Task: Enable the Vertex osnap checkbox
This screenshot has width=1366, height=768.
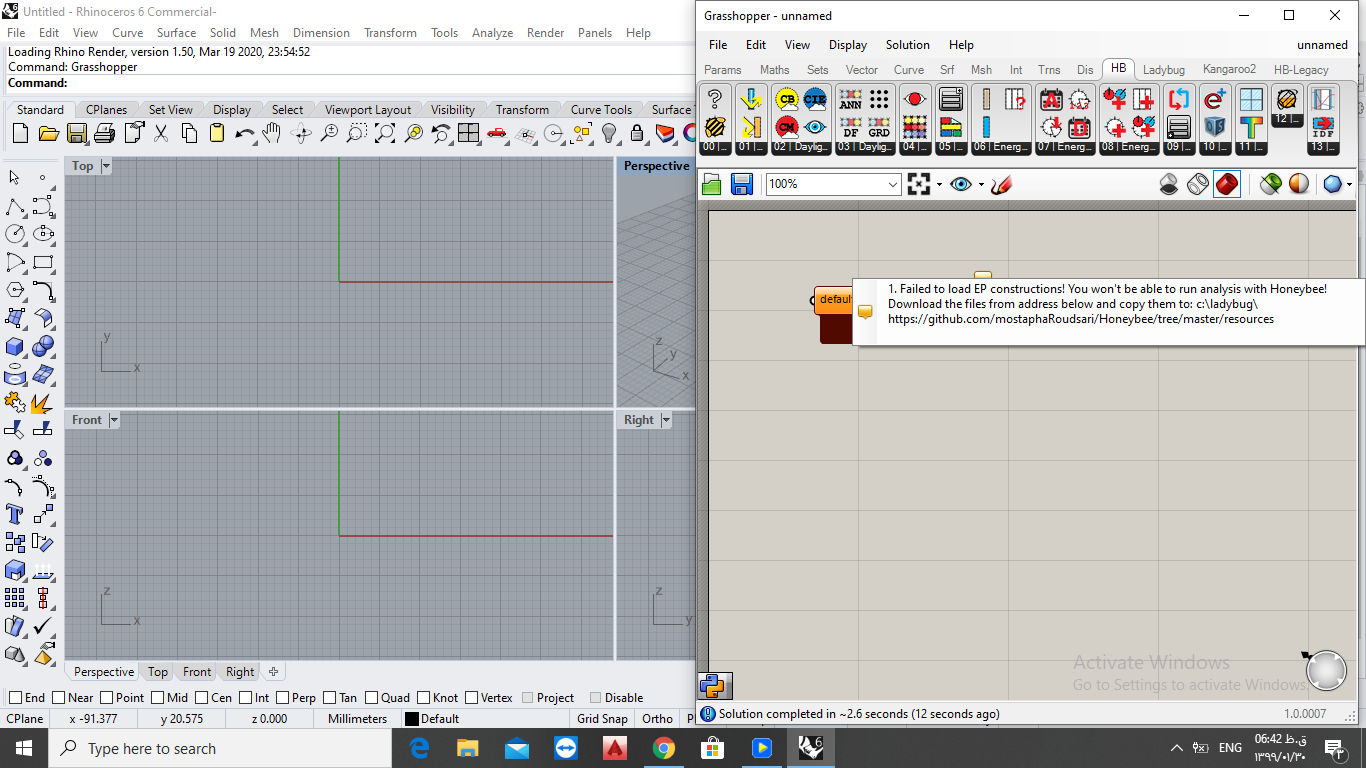Action: click(x=471, y=698)
